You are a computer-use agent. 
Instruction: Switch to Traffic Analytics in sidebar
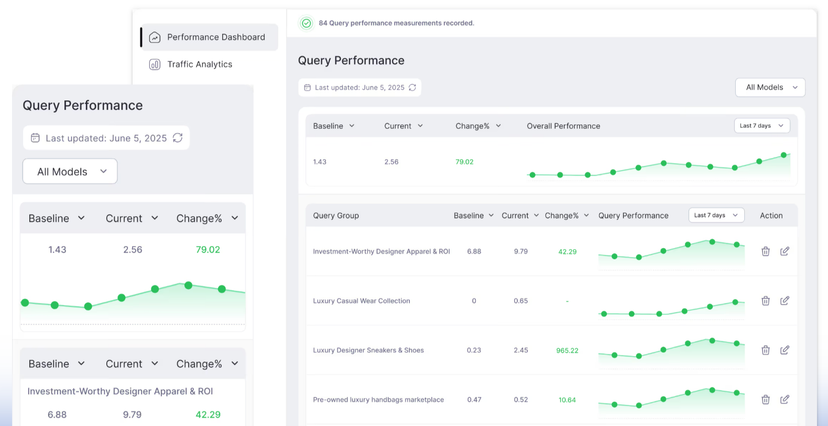point(198,64)
